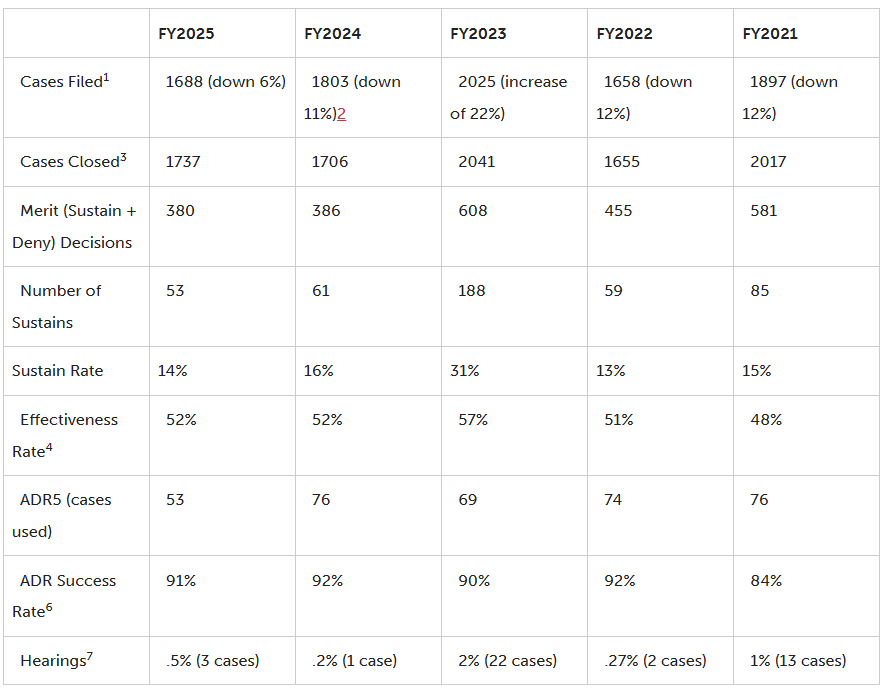The image size is (885, 693).
Task: Select the FY2021 column header
Action: coord(770,34)
